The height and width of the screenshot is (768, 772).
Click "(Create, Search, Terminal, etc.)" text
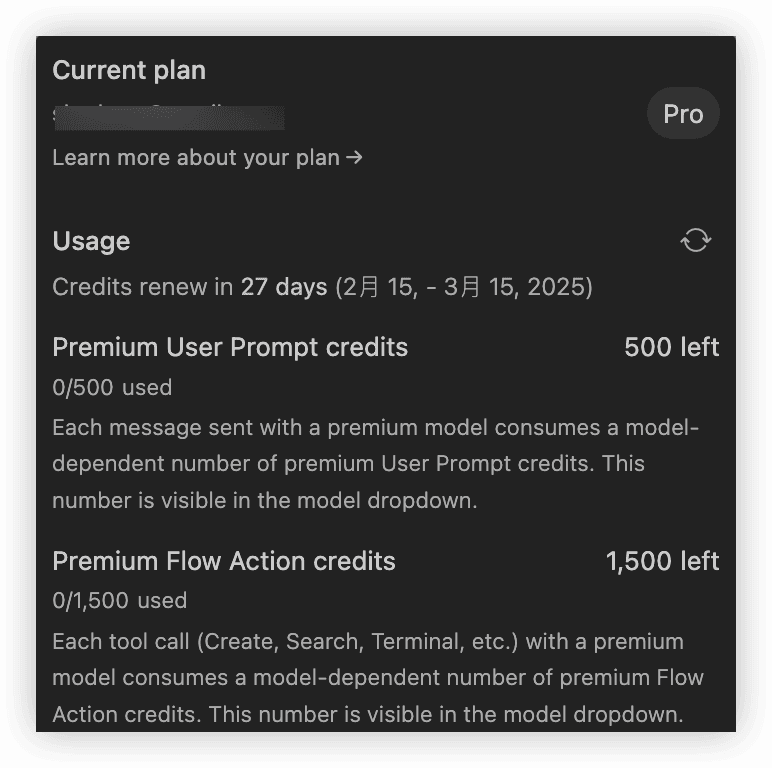(364, 642)
